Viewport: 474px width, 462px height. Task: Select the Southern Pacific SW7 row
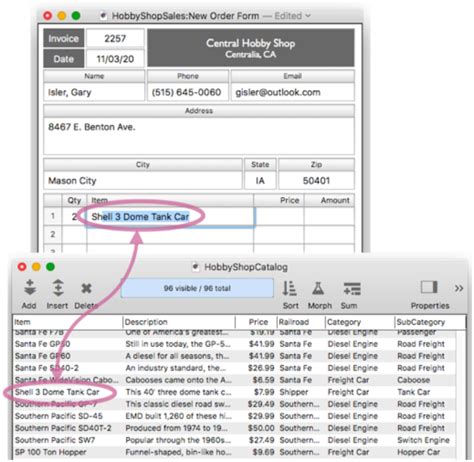tap(235, 440)
